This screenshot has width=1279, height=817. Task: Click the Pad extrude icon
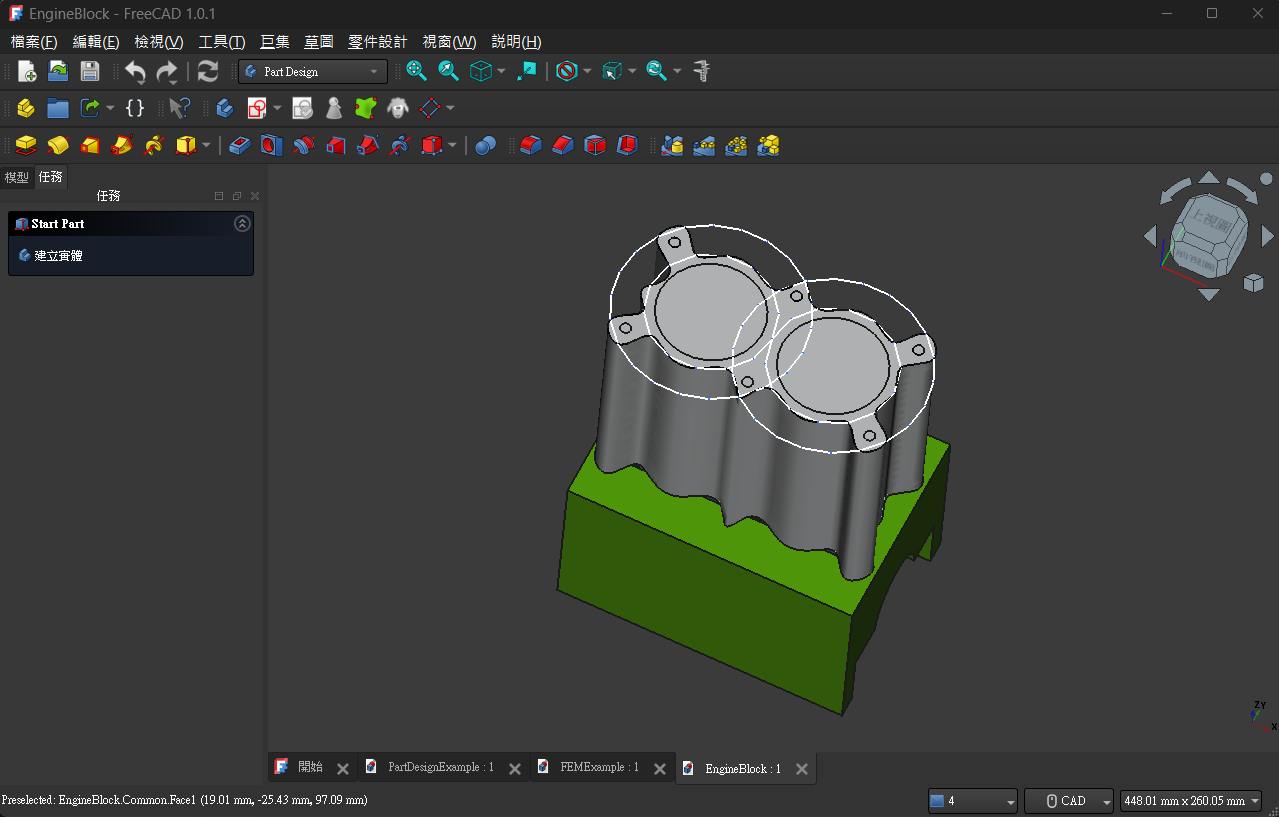26,146
